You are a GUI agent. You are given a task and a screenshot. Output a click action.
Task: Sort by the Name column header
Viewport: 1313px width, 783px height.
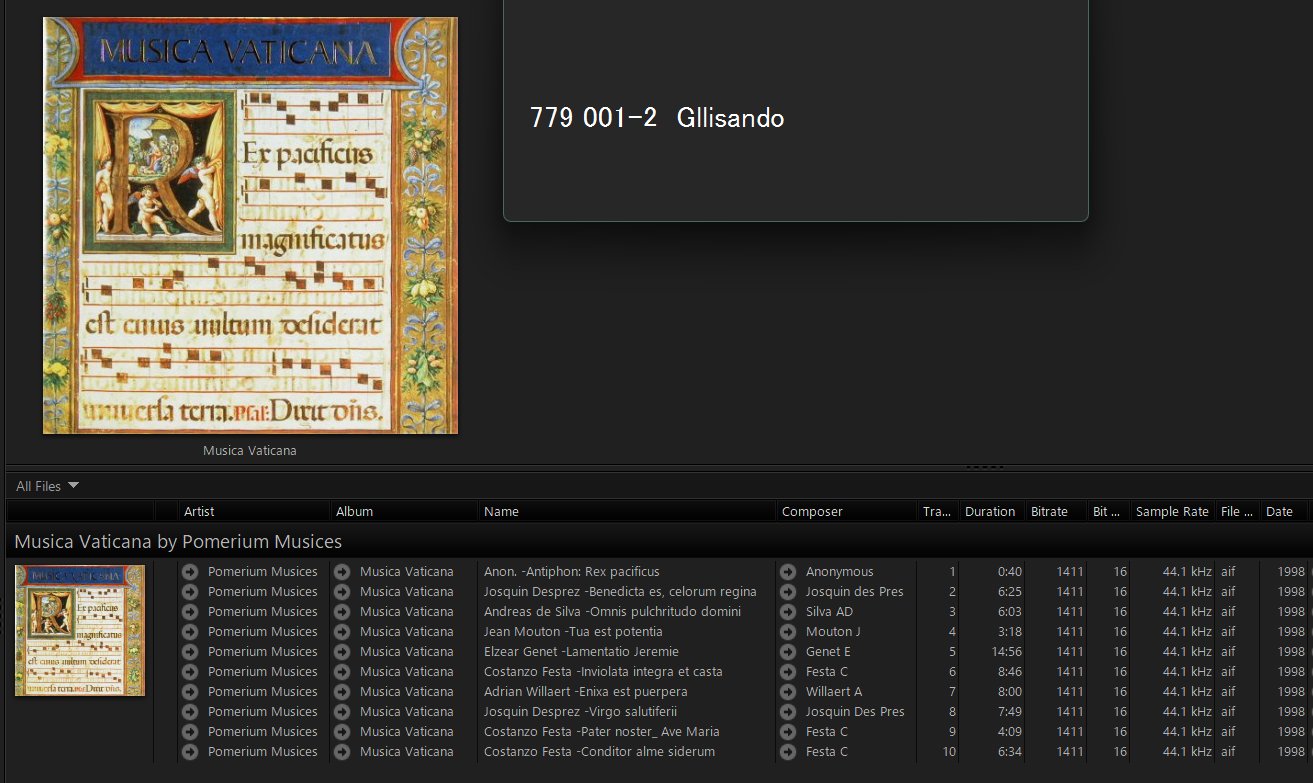pyautogui.click(x=627, y=511)
